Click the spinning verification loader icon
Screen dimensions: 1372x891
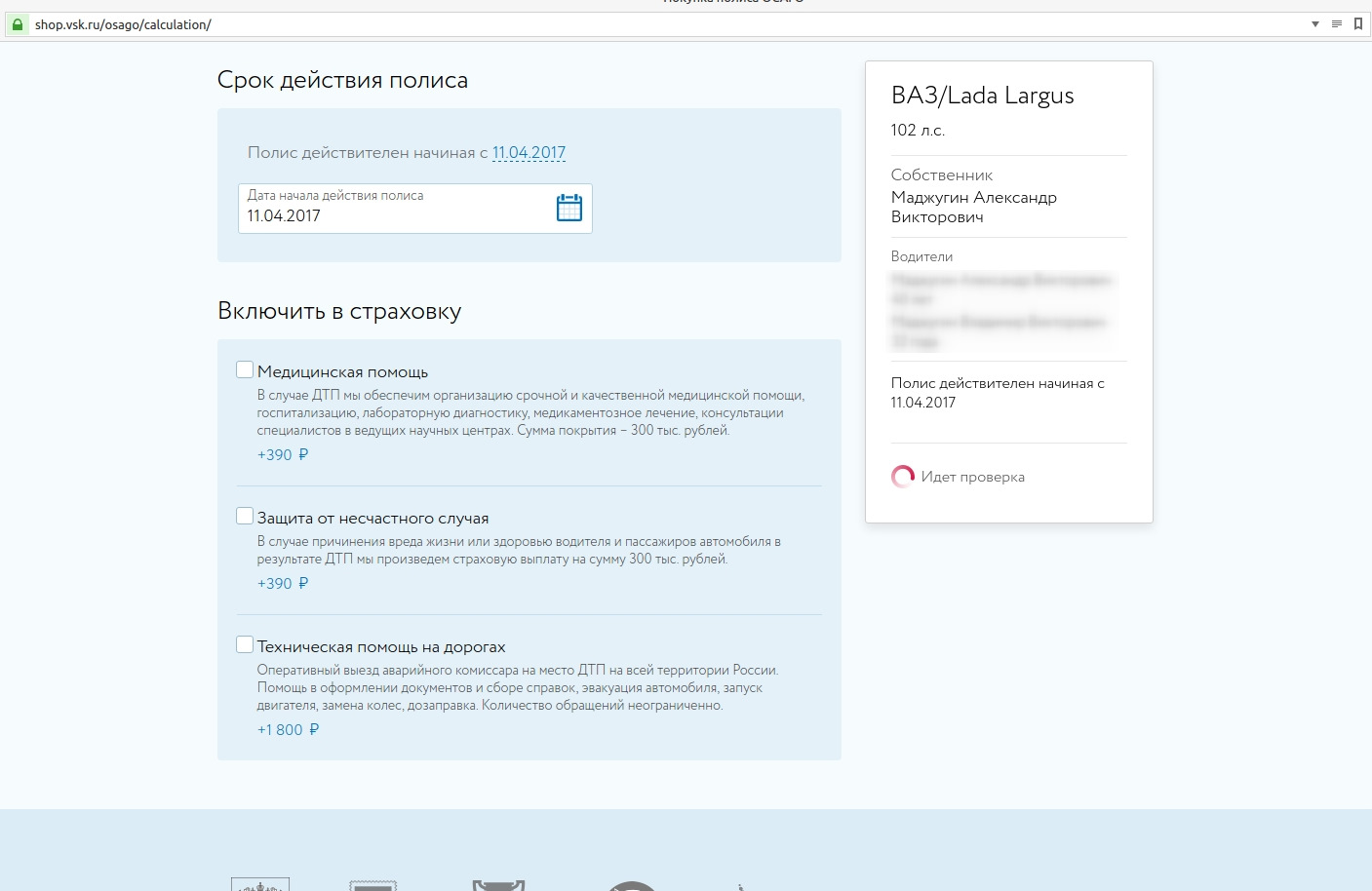903,477
